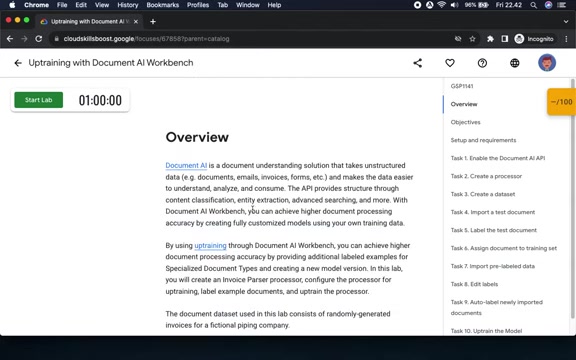Open Control Center in menu bar
Screen dimensions: 576x360
tap(561, 5)
